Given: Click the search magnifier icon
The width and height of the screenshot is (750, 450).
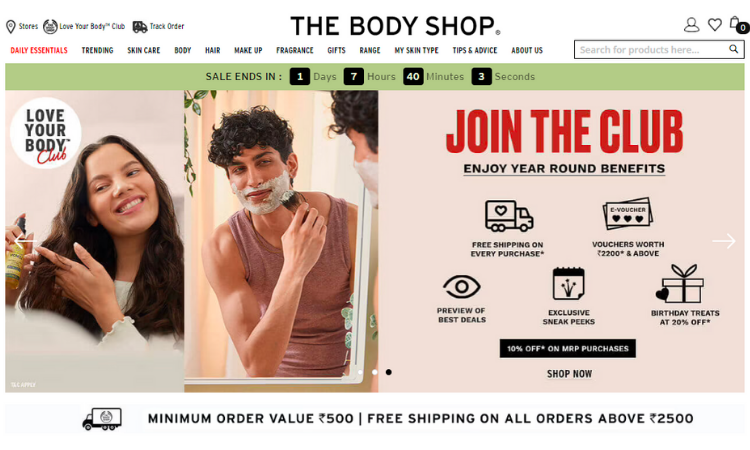Looking at the screenshot, I should point(733,49).
